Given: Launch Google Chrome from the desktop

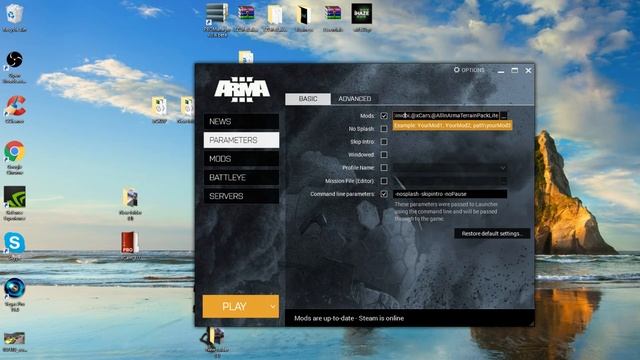Looking at the screenshot, I should (14, 151).
